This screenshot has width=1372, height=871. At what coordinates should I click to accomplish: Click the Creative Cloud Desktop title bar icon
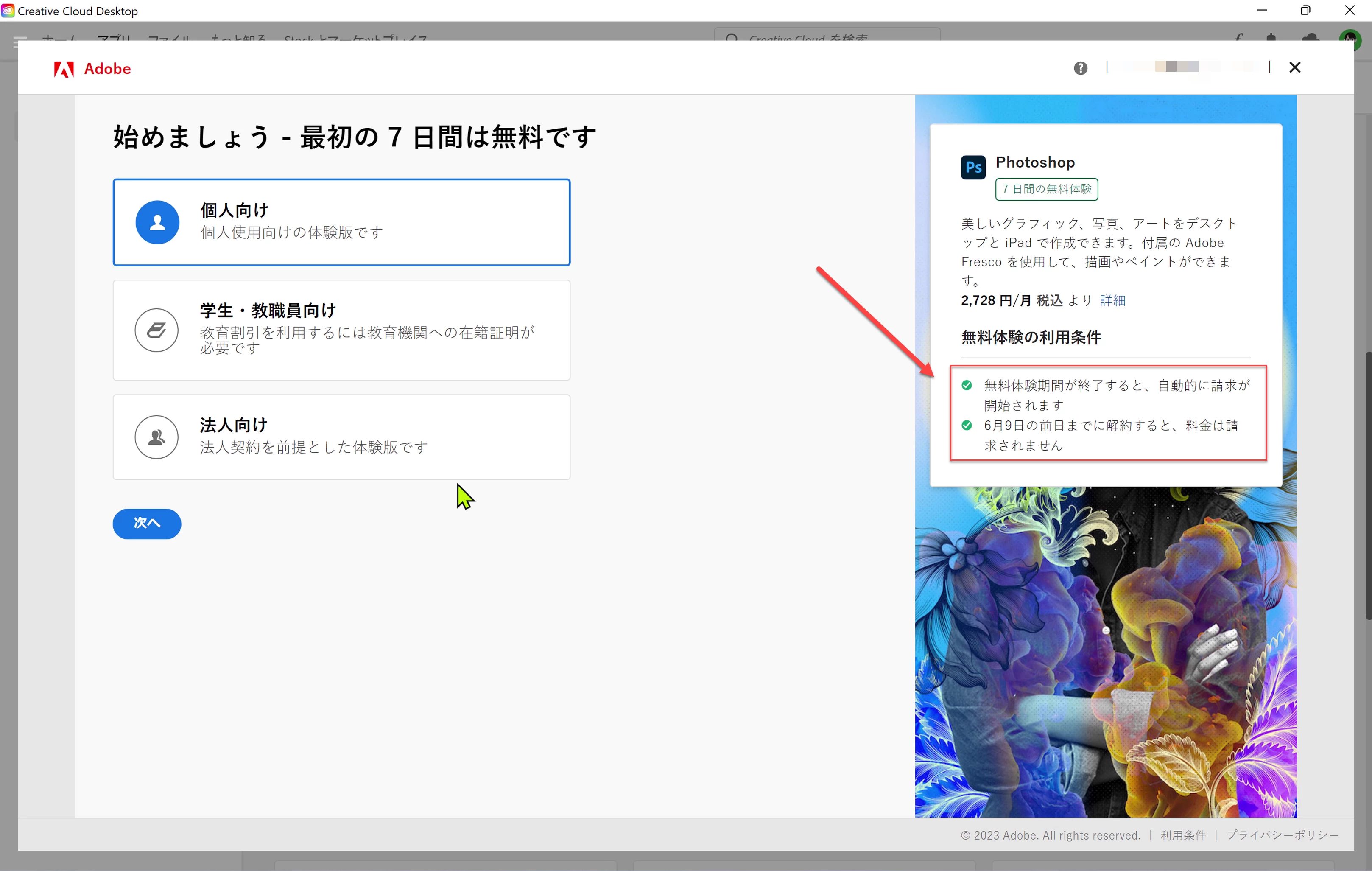(8, 11)
